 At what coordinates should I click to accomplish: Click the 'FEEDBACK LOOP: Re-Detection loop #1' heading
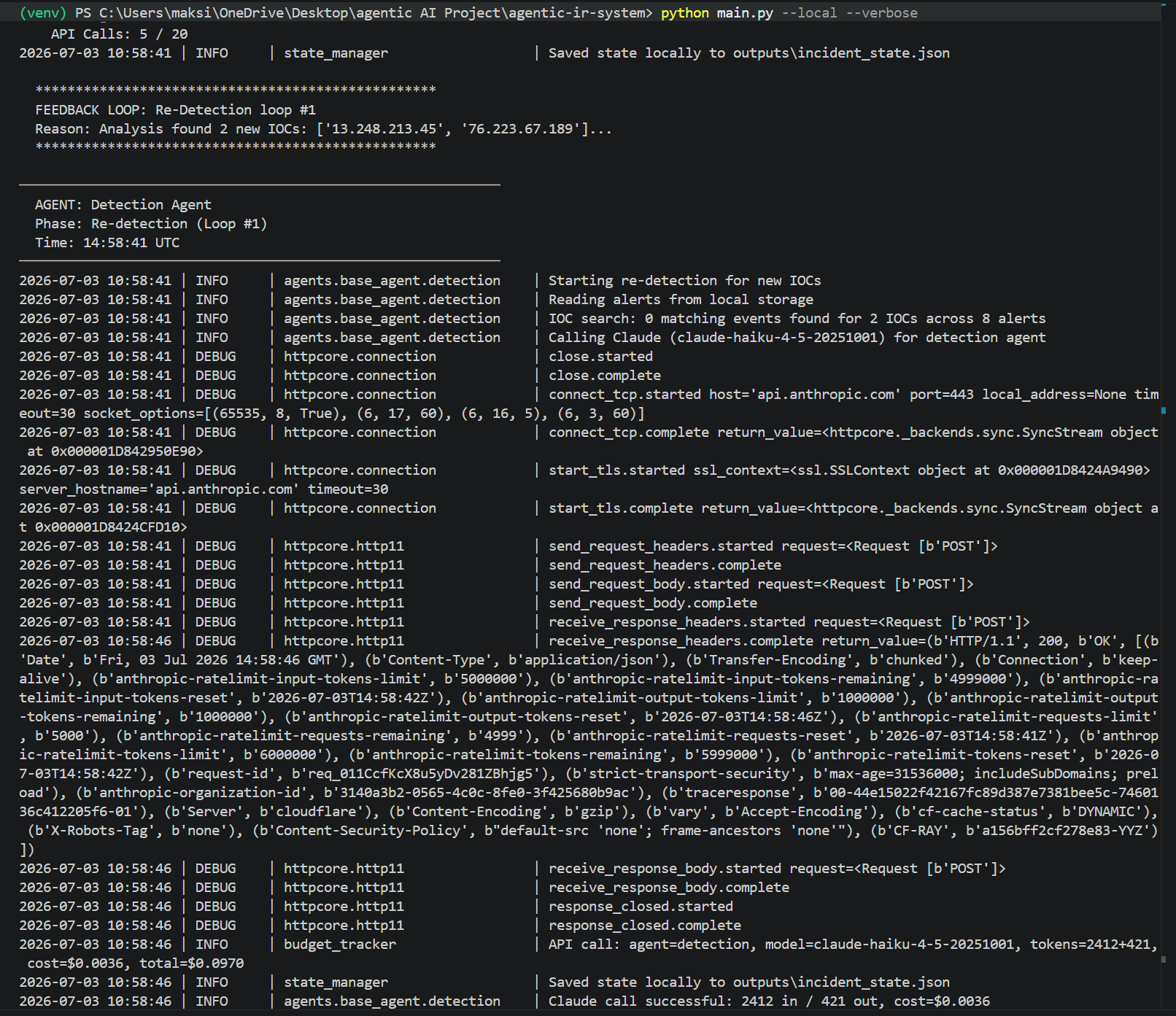175,110
